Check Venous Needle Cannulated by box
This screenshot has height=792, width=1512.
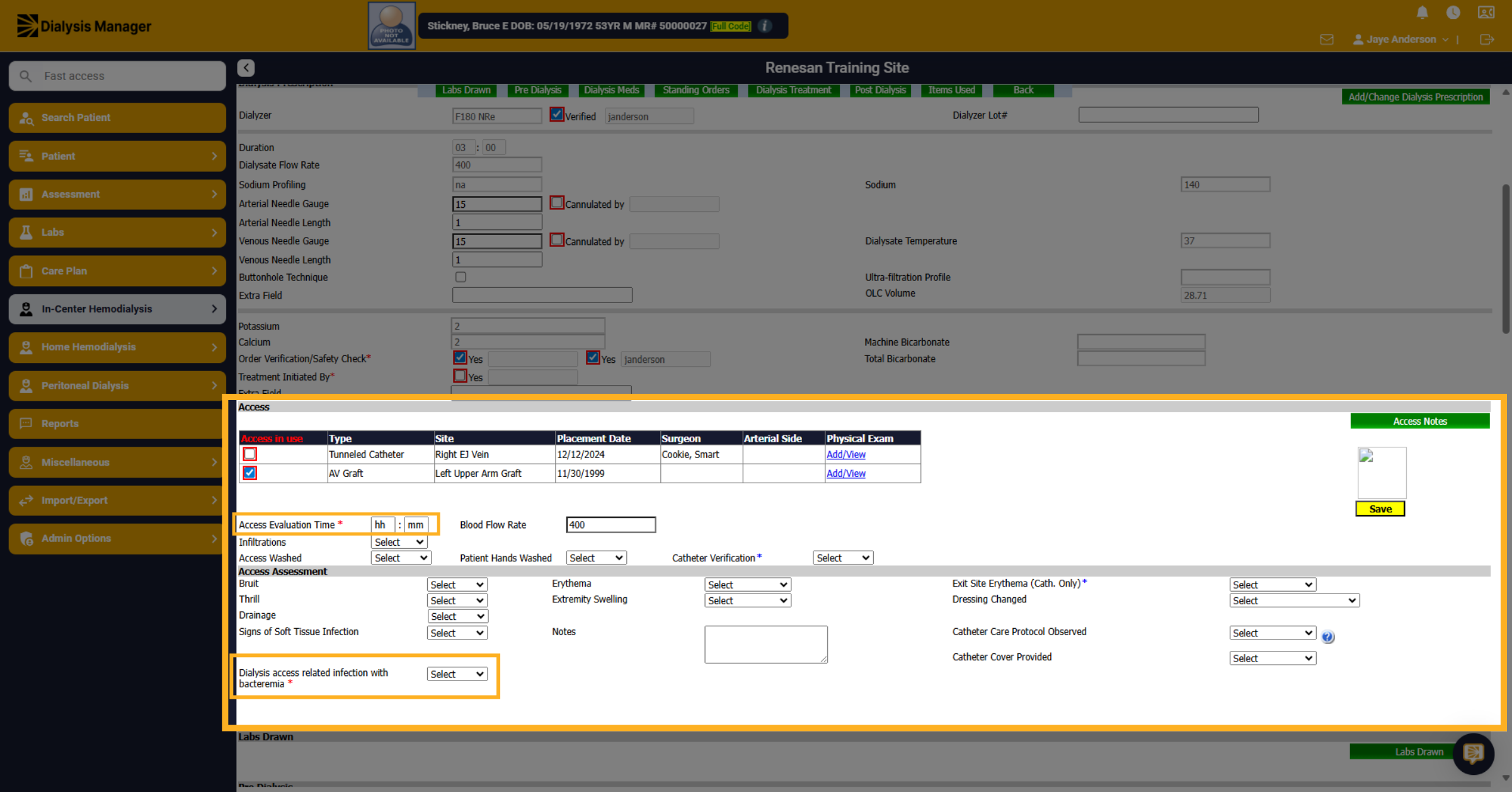[556, 240]
